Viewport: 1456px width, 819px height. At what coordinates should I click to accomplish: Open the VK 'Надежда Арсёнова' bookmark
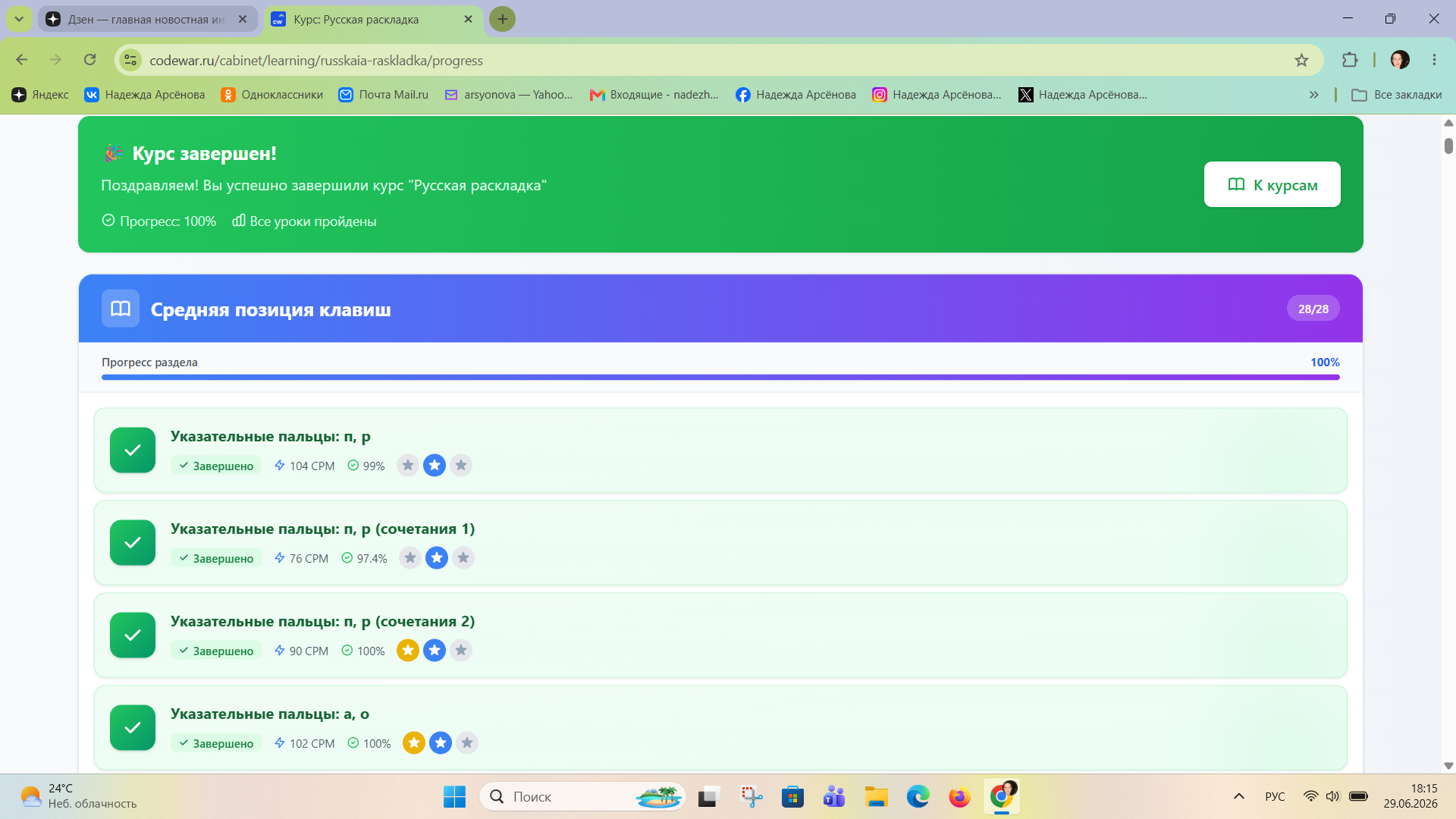click(145, 95)
